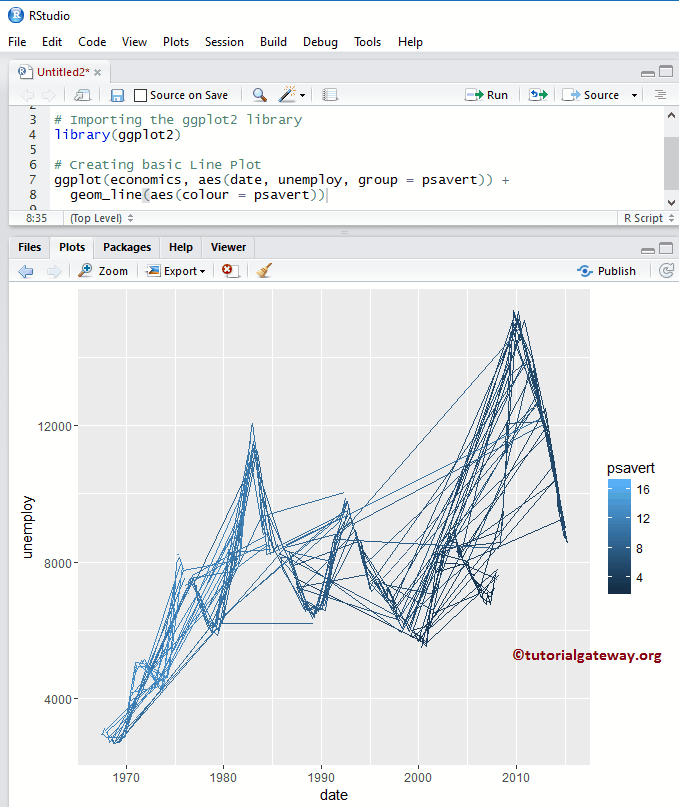Screen dimensions: 679x807
Task: Click the geom_line code on line 8
Action: (x=198, y=195)
